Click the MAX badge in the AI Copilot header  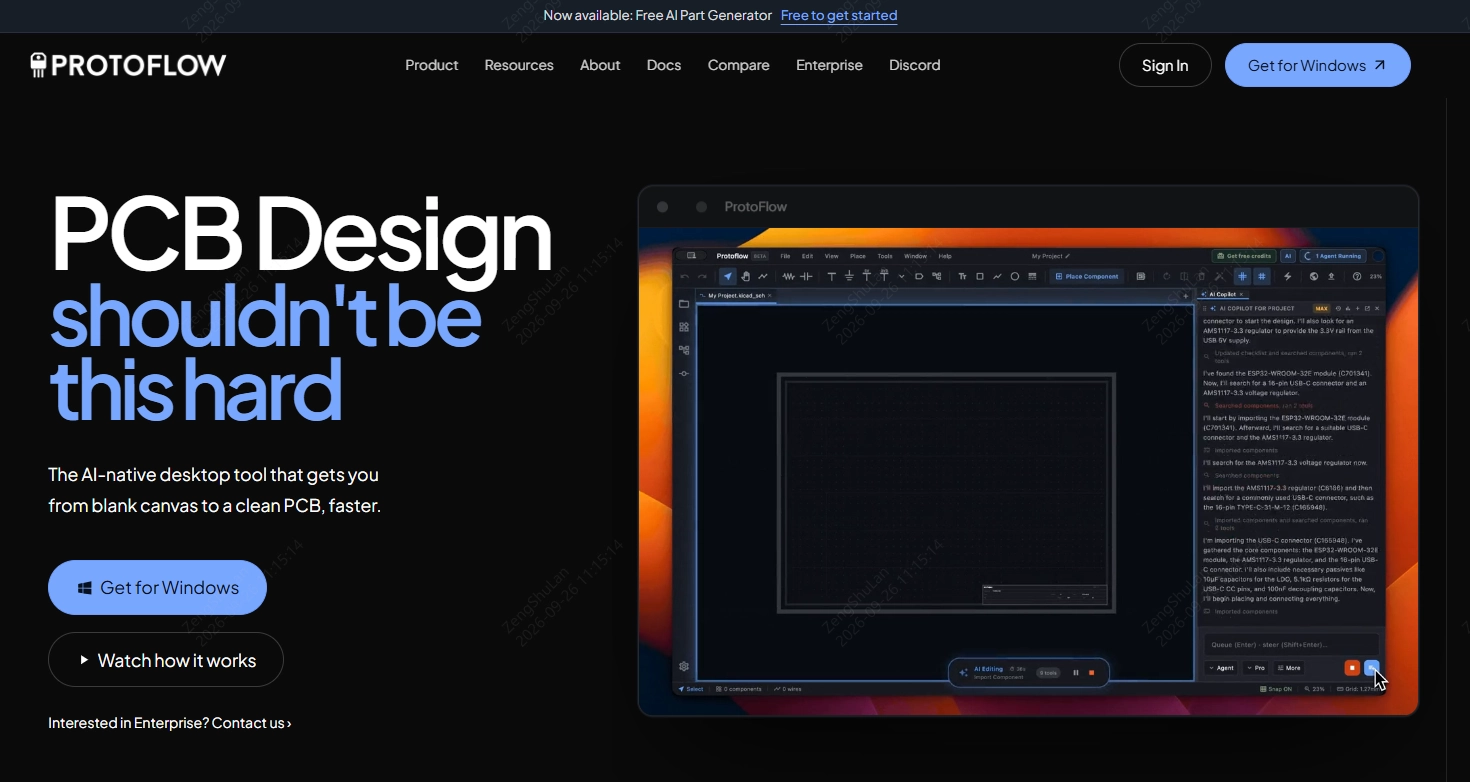[x=1321, y=309]
